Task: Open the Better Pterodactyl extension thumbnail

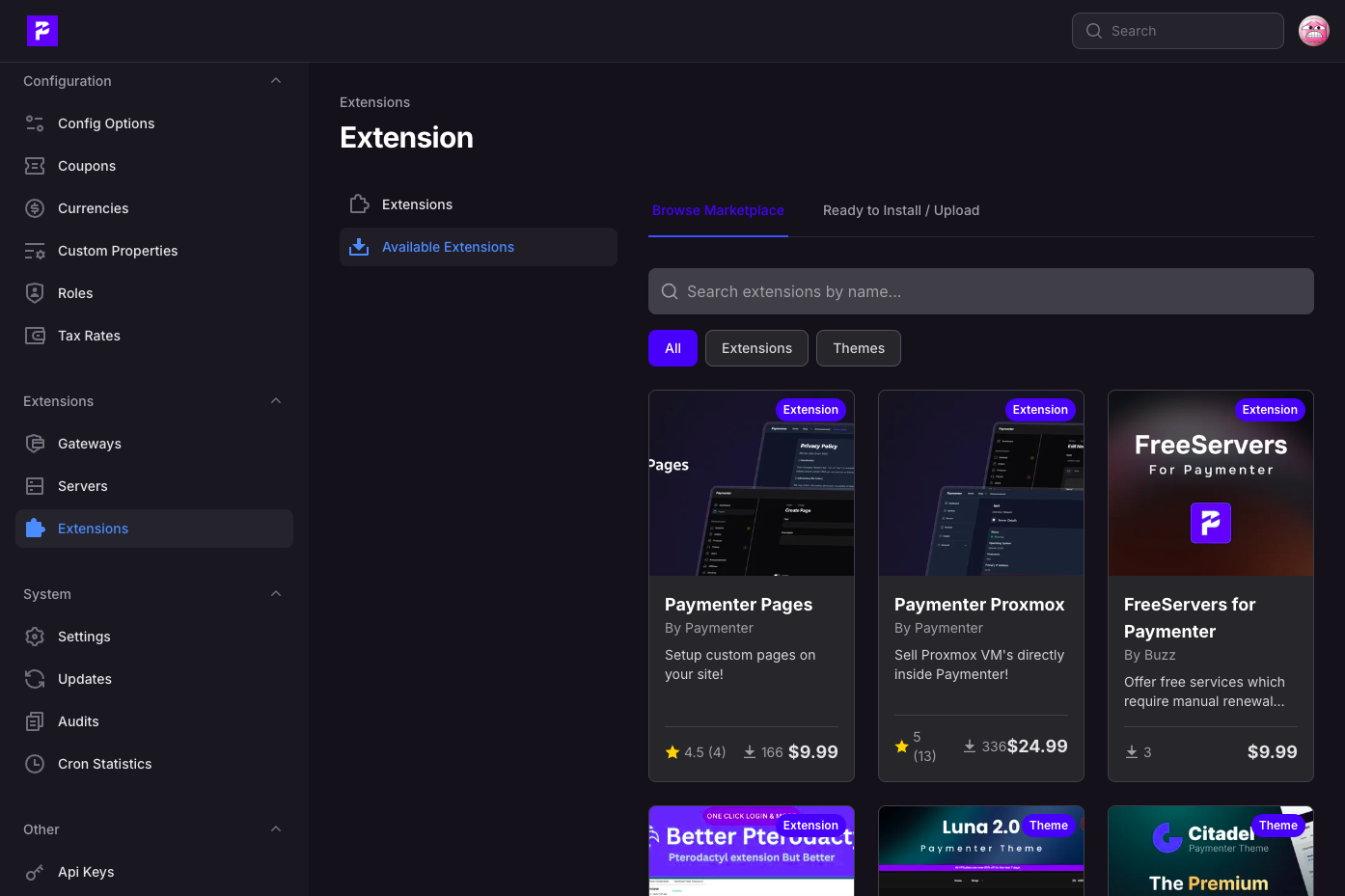Action: pyautogui.click(x=752, y=851)
